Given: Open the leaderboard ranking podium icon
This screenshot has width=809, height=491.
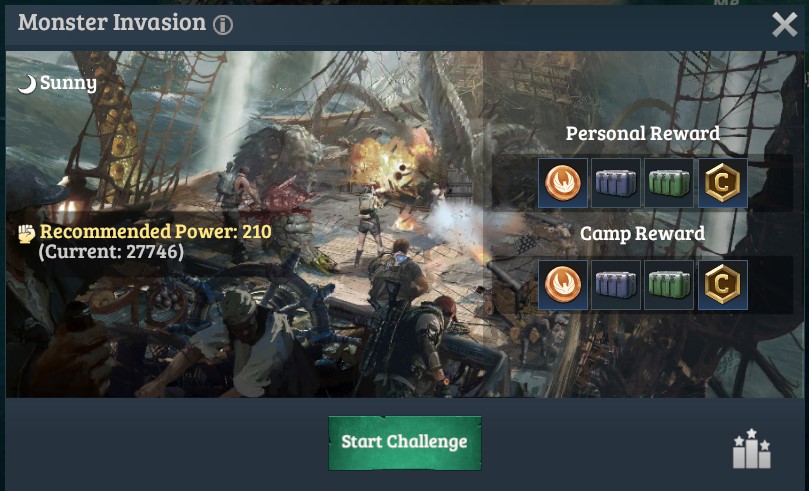Looking at the screenshot, I should (752, 448).
